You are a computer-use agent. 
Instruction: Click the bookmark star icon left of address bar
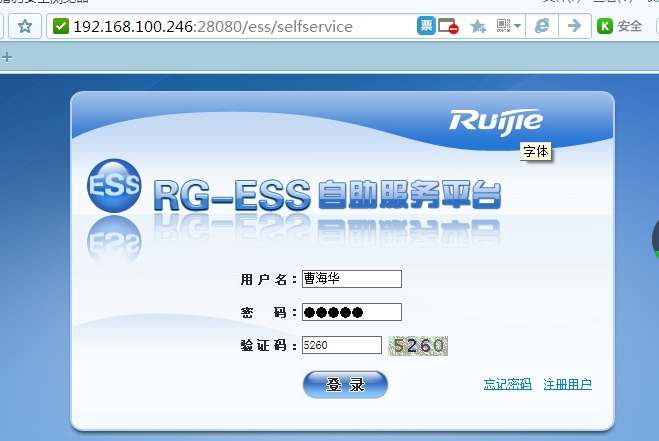[25, 26]
